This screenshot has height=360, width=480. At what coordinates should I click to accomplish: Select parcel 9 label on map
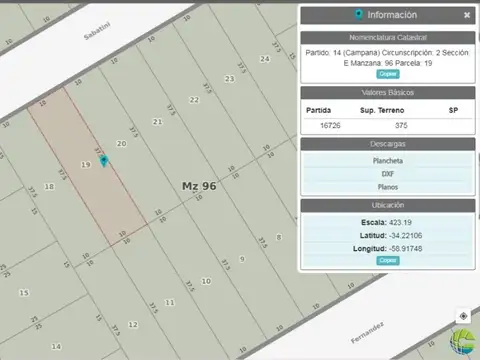coord(242,259)
